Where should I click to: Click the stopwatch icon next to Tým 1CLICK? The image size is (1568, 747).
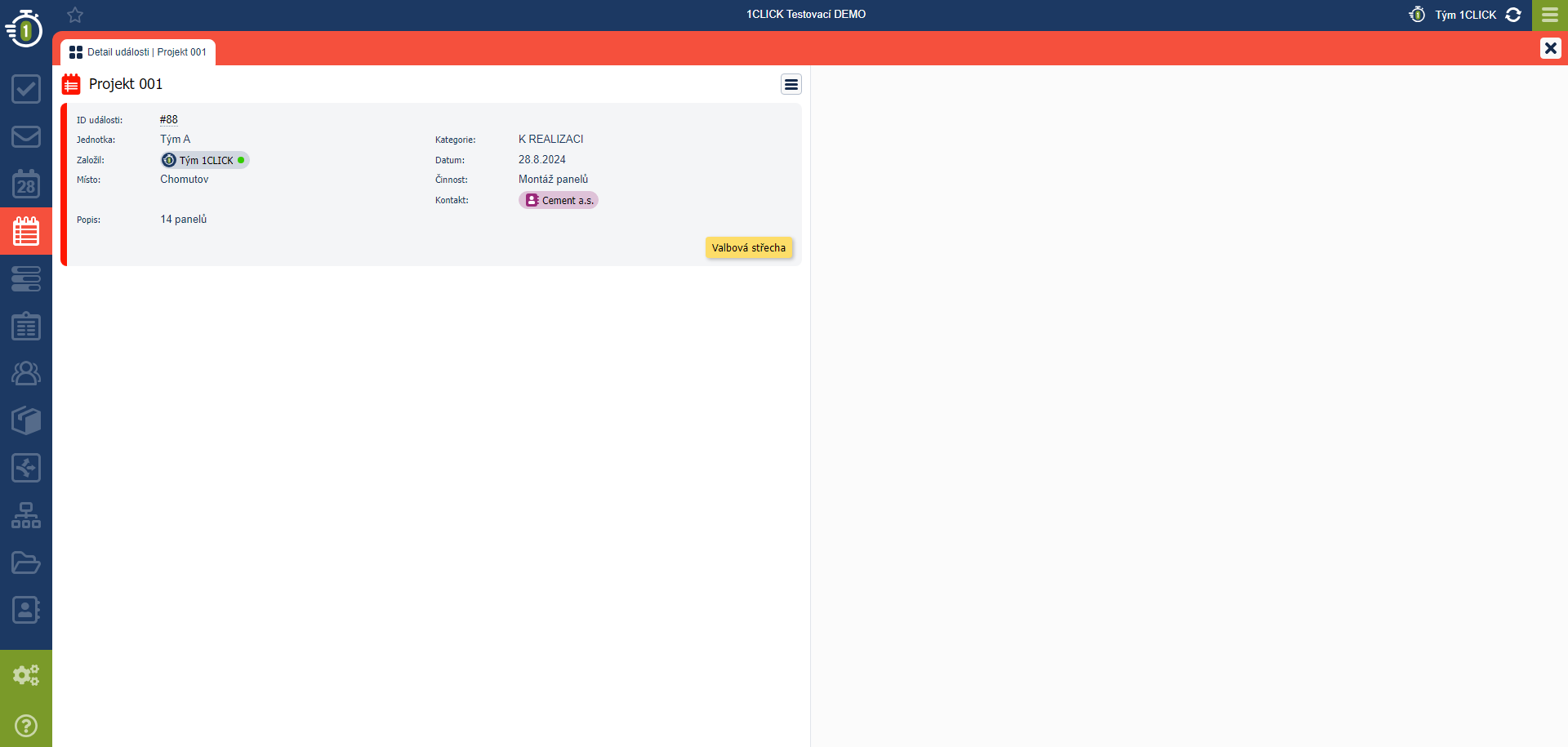pos(1417,15)
